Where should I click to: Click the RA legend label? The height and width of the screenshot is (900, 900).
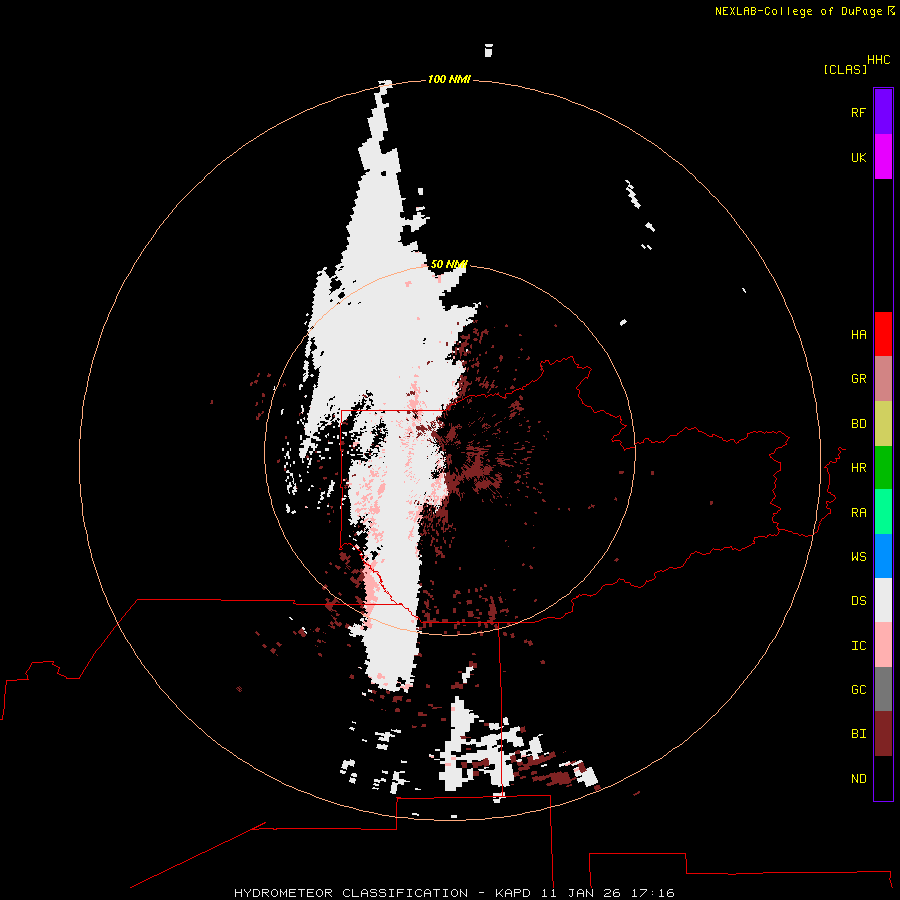point(858,513)
